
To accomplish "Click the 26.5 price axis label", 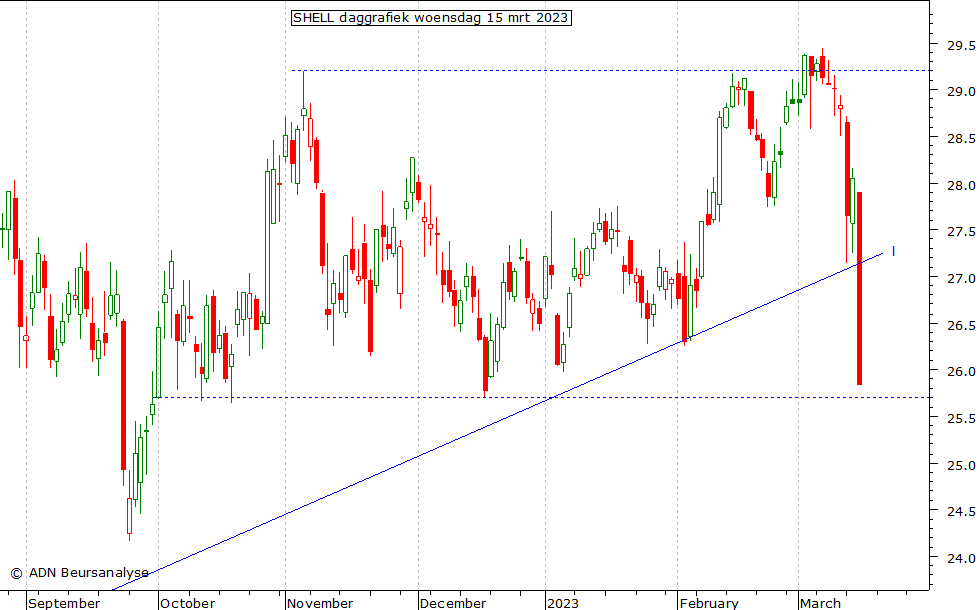I will 961,325.
